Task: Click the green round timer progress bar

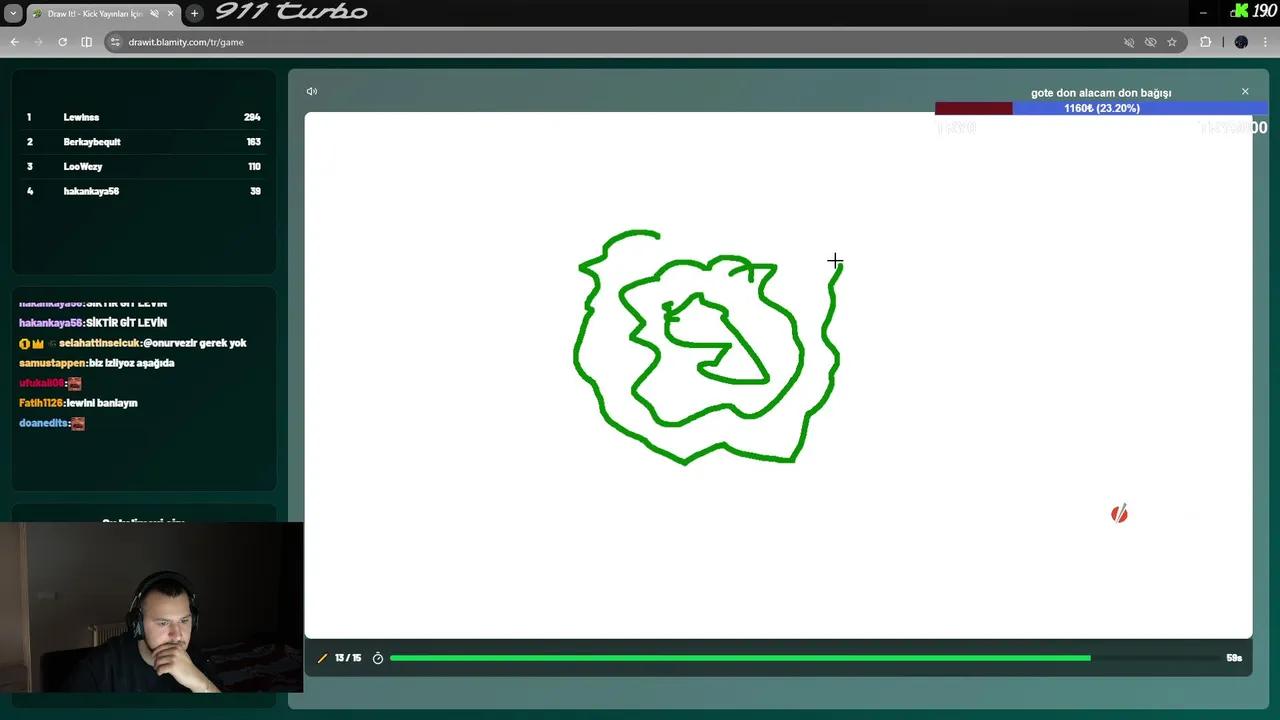Action: pyautogui.click(x=740, y=658)
